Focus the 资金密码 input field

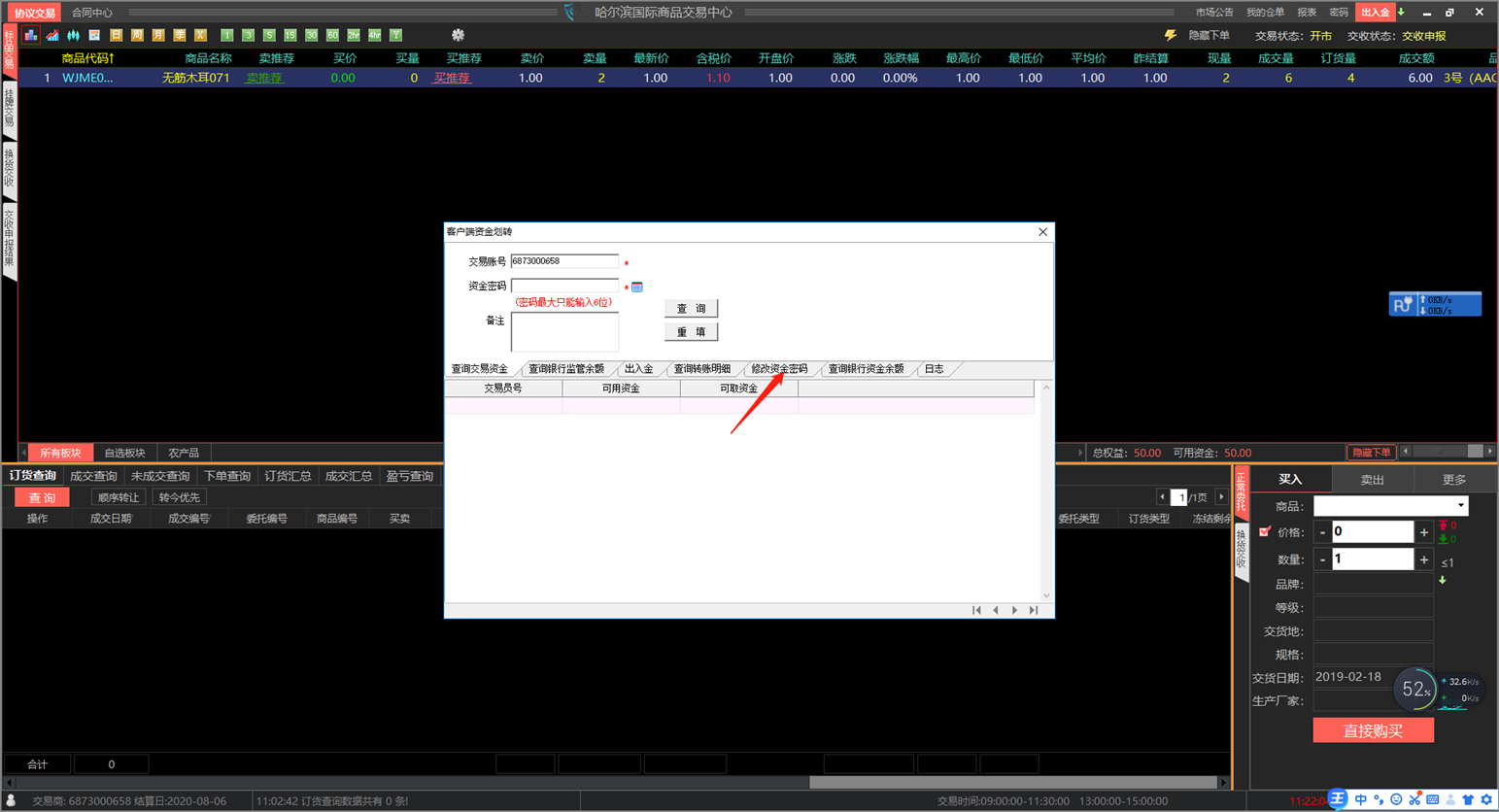pyautogui.click(x=564, y=286)
